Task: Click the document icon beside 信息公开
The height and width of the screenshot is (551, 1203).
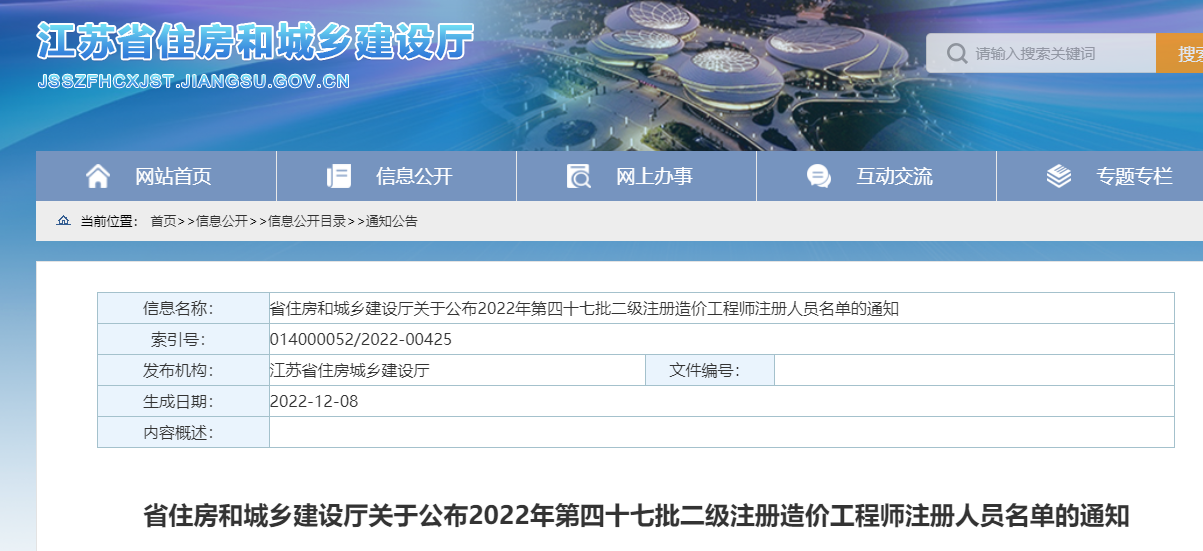Action: tap(339, 177)
